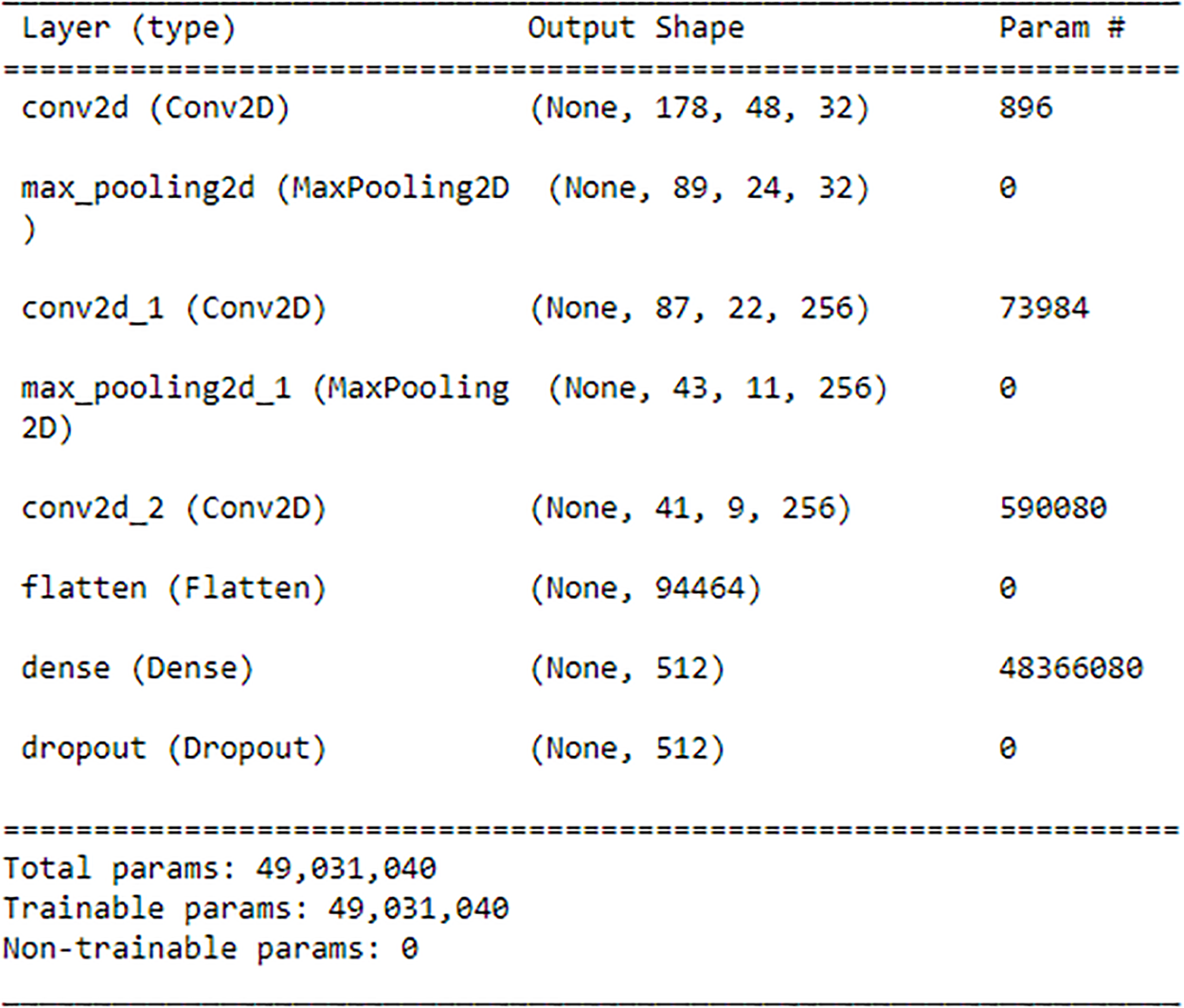Click the output shape (None, 94464)
The height and width of the screenshot is (1008, 1184).
pyautogui.click(x=645, y=588)
